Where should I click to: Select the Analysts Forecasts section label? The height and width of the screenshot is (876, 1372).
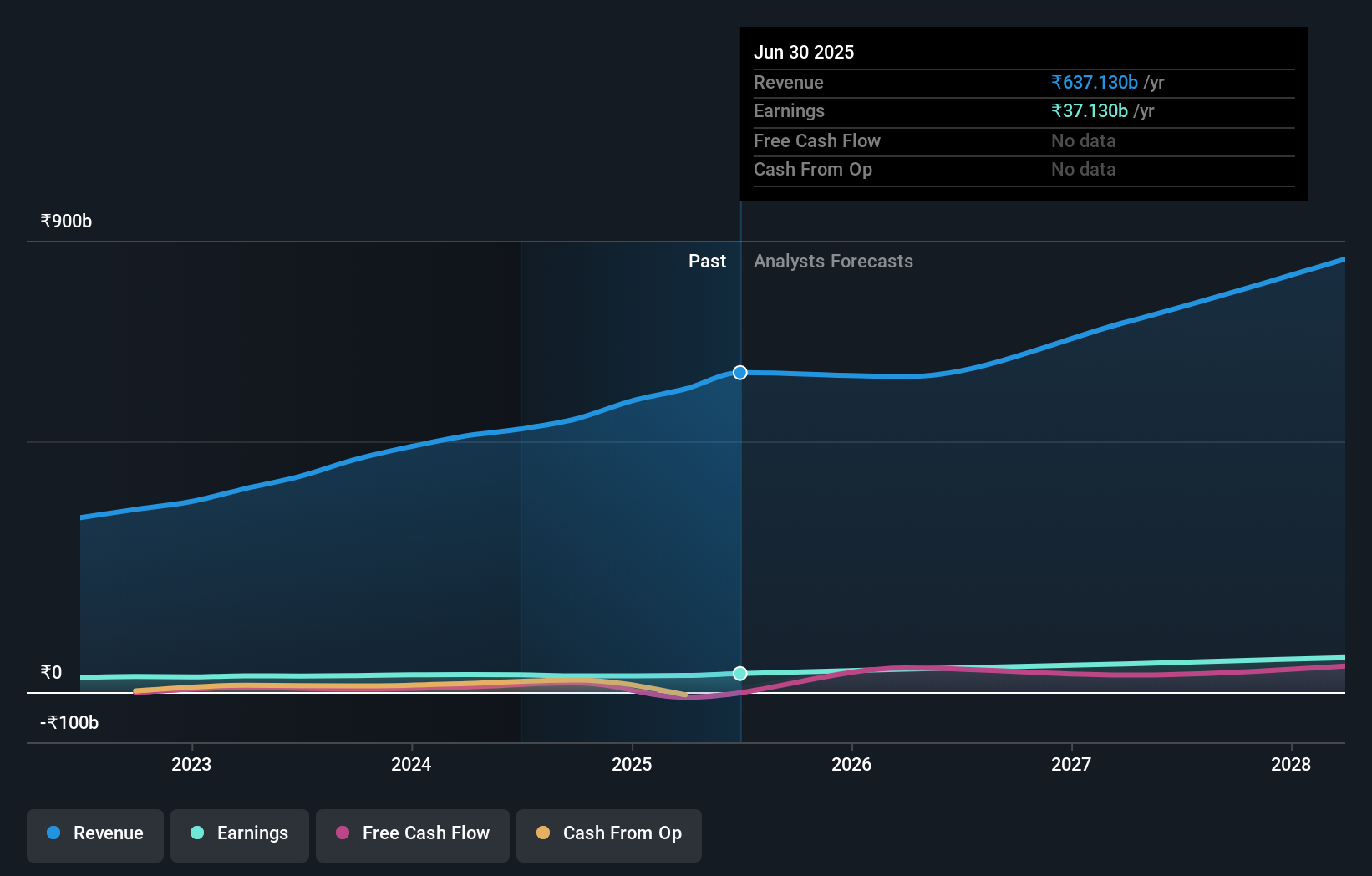click(x=832, y=261)
